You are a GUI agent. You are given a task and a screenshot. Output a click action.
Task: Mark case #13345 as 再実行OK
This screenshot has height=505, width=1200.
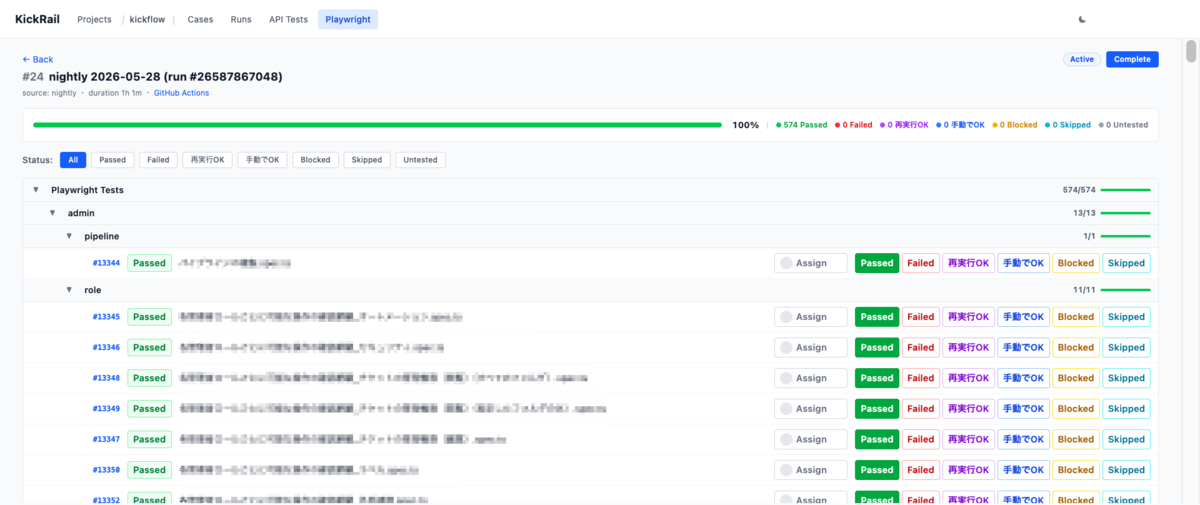[968, 317]
